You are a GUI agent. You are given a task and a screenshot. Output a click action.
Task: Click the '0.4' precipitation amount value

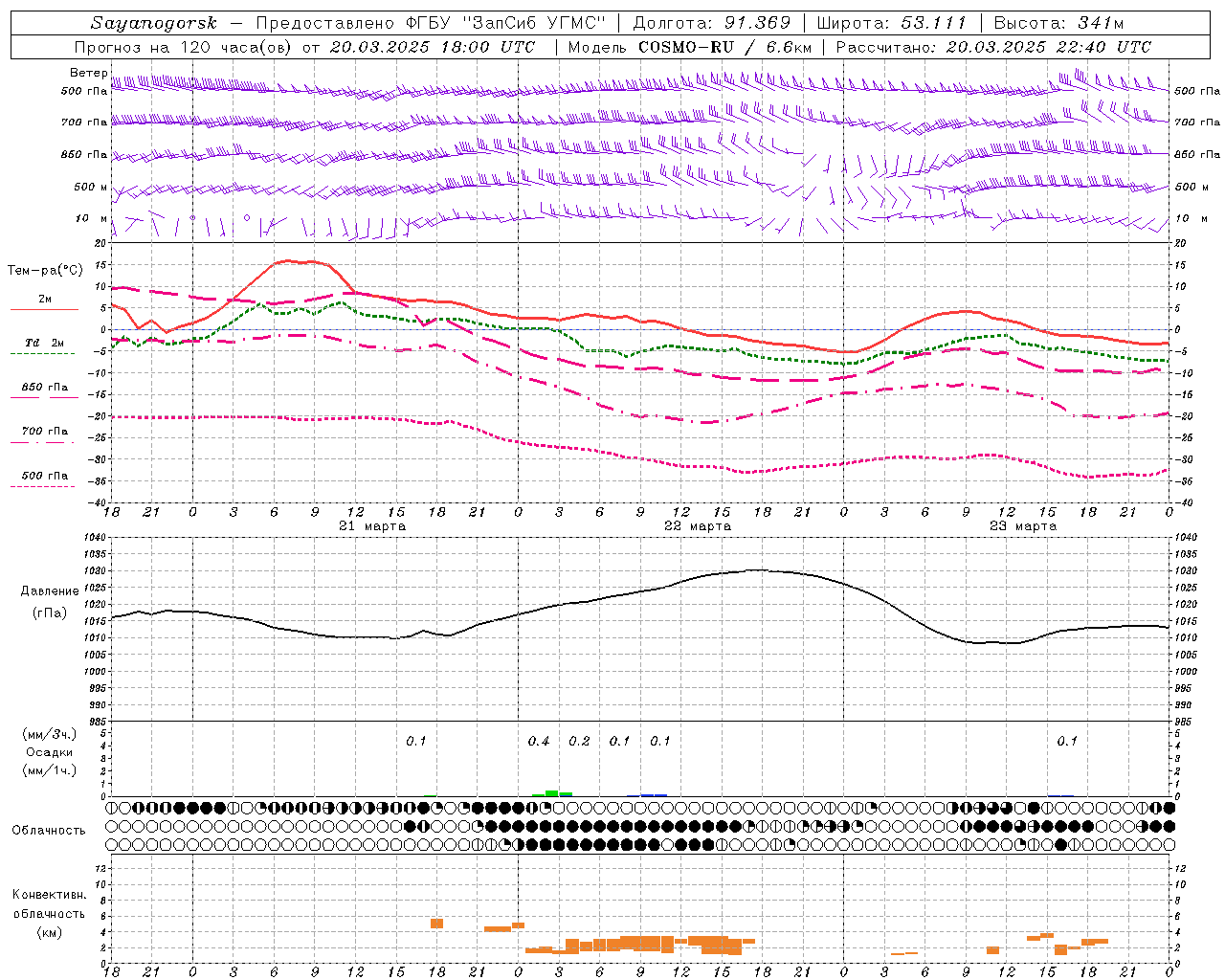coord(539,742)
